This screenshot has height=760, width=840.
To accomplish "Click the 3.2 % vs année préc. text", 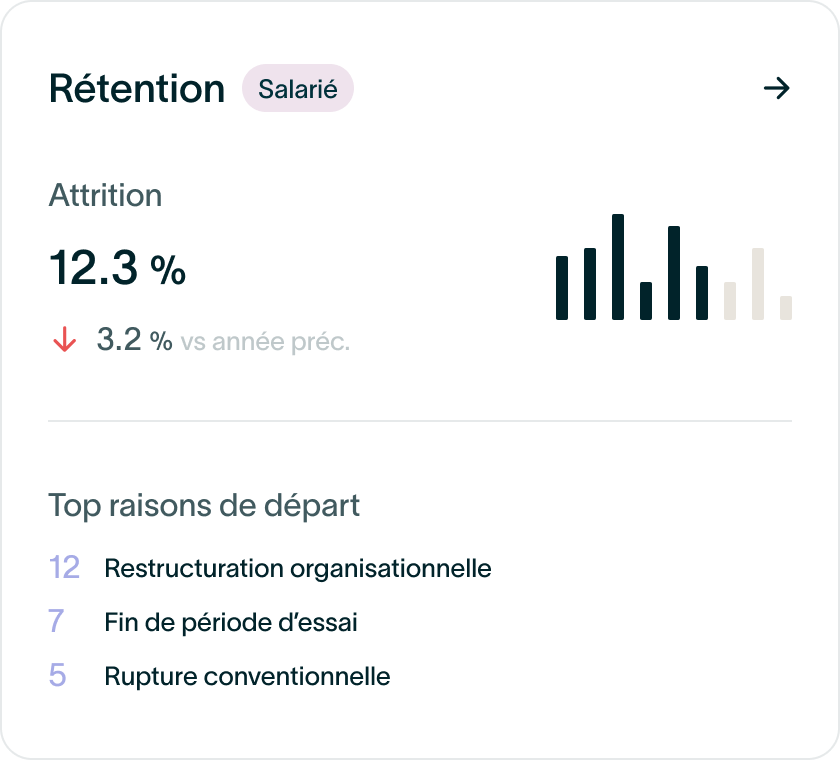I will (x=223, y=340).
